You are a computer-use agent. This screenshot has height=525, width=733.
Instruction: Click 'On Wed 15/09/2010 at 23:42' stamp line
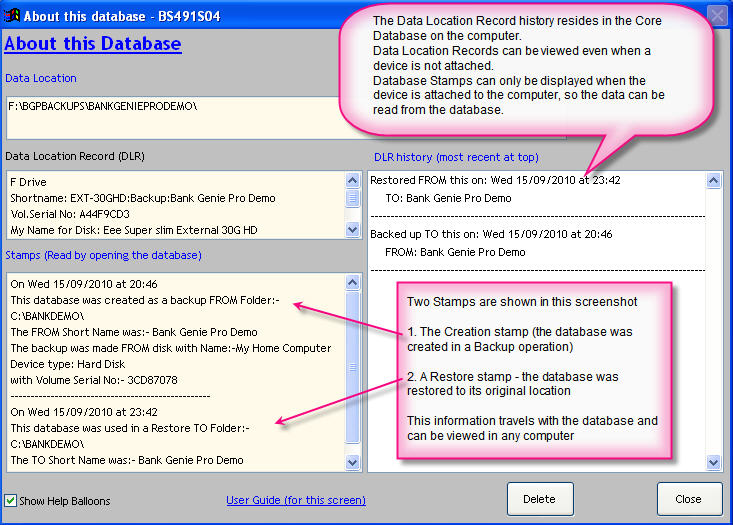84,412
